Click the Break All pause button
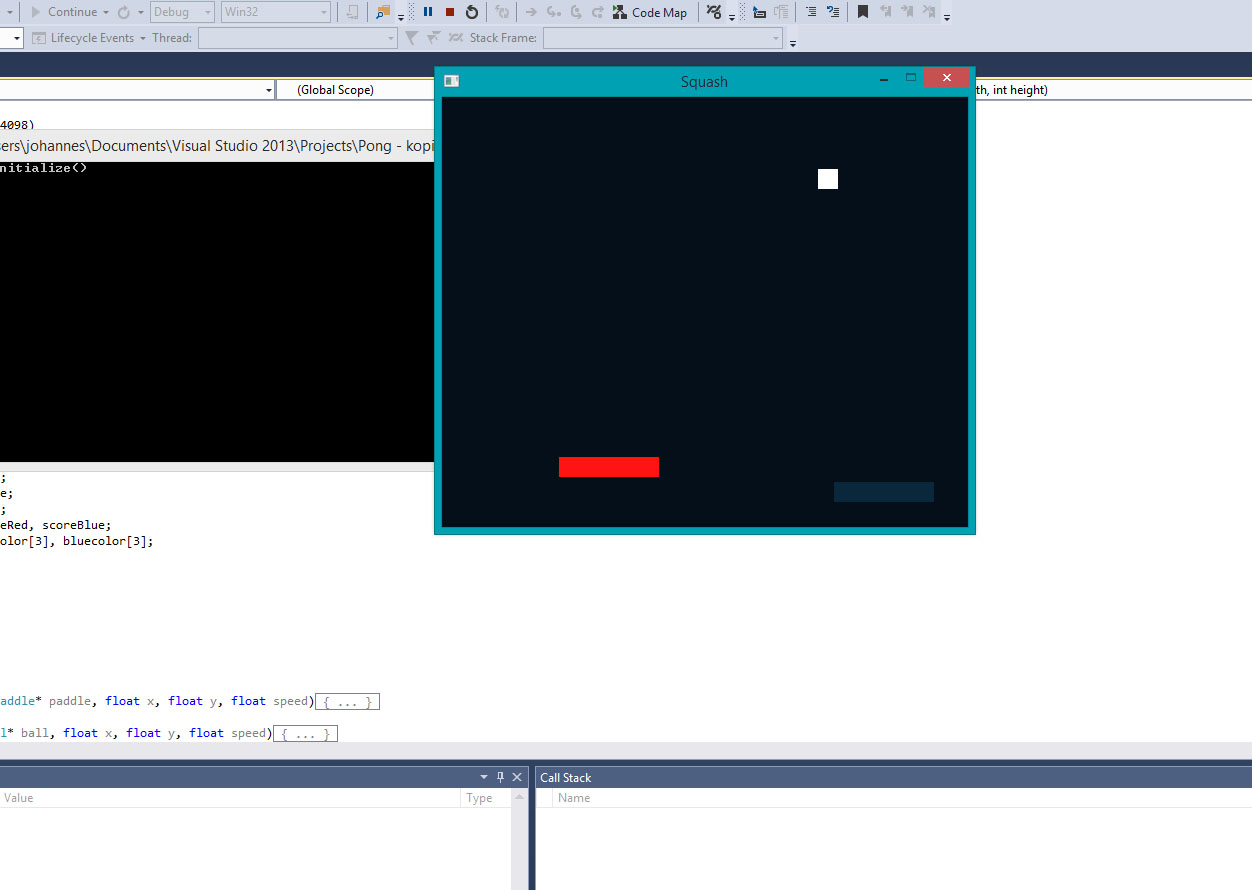 click(x=428, y=12)
